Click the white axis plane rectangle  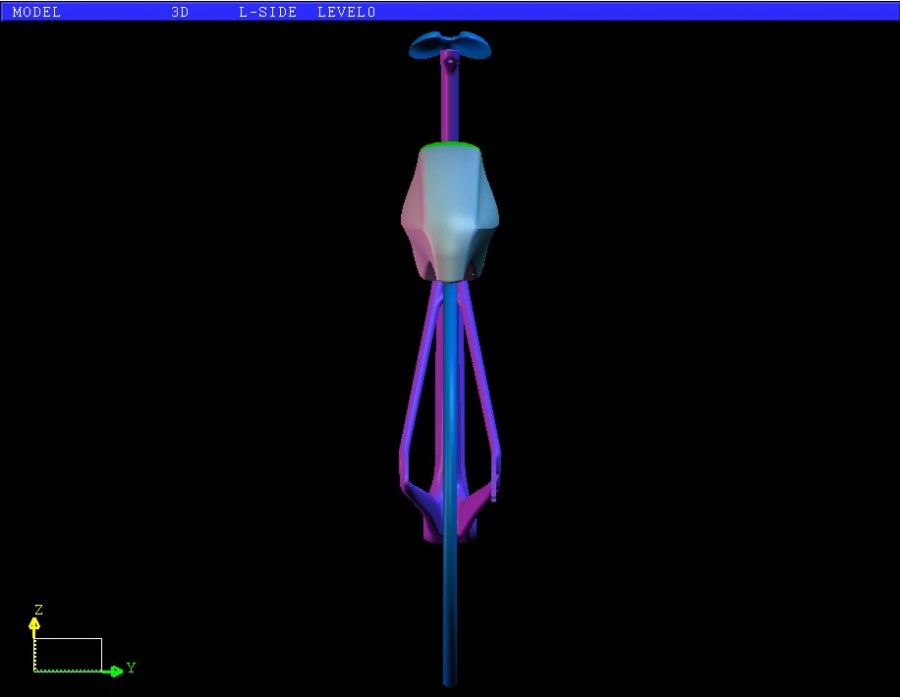(x=68, y=654)
